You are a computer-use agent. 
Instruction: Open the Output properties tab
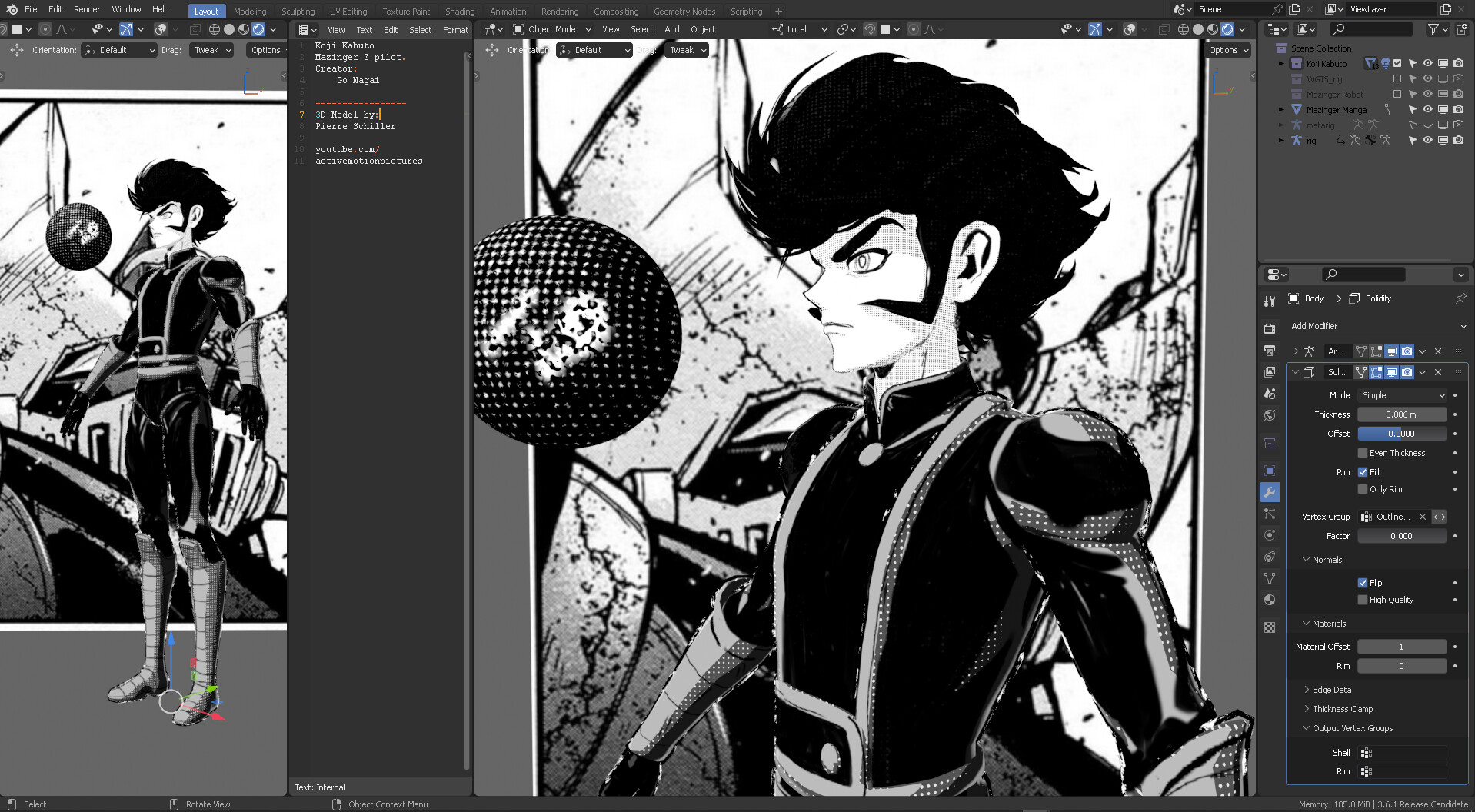(1270, 350)
